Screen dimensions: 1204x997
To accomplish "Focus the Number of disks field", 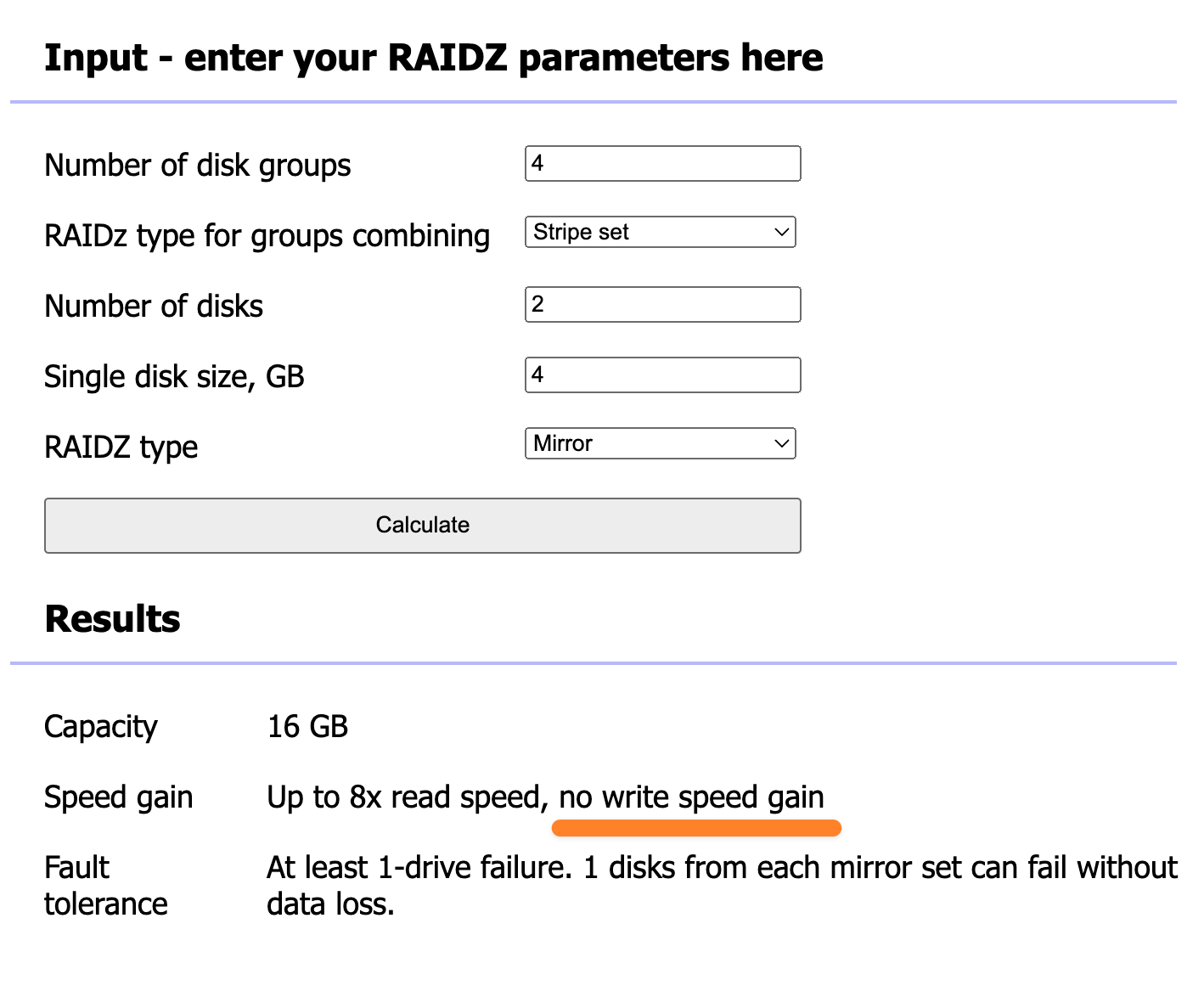I will click(662, 305).
